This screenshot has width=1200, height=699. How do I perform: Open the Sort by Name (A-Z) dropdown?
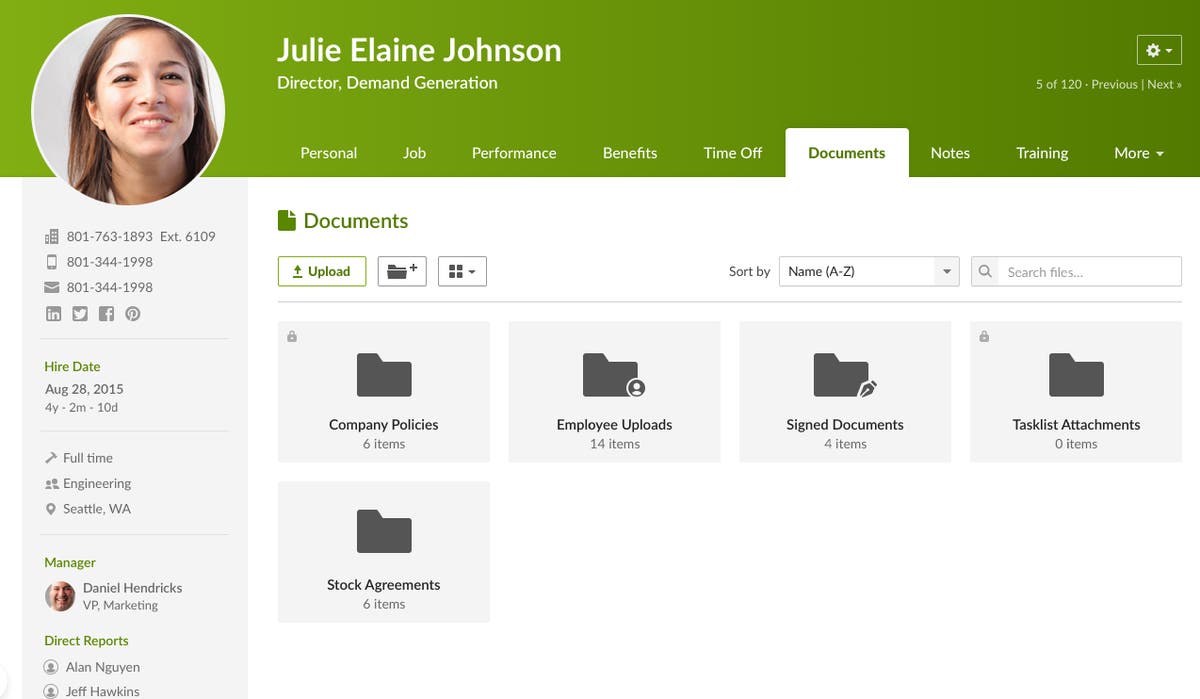click(868, 270)
